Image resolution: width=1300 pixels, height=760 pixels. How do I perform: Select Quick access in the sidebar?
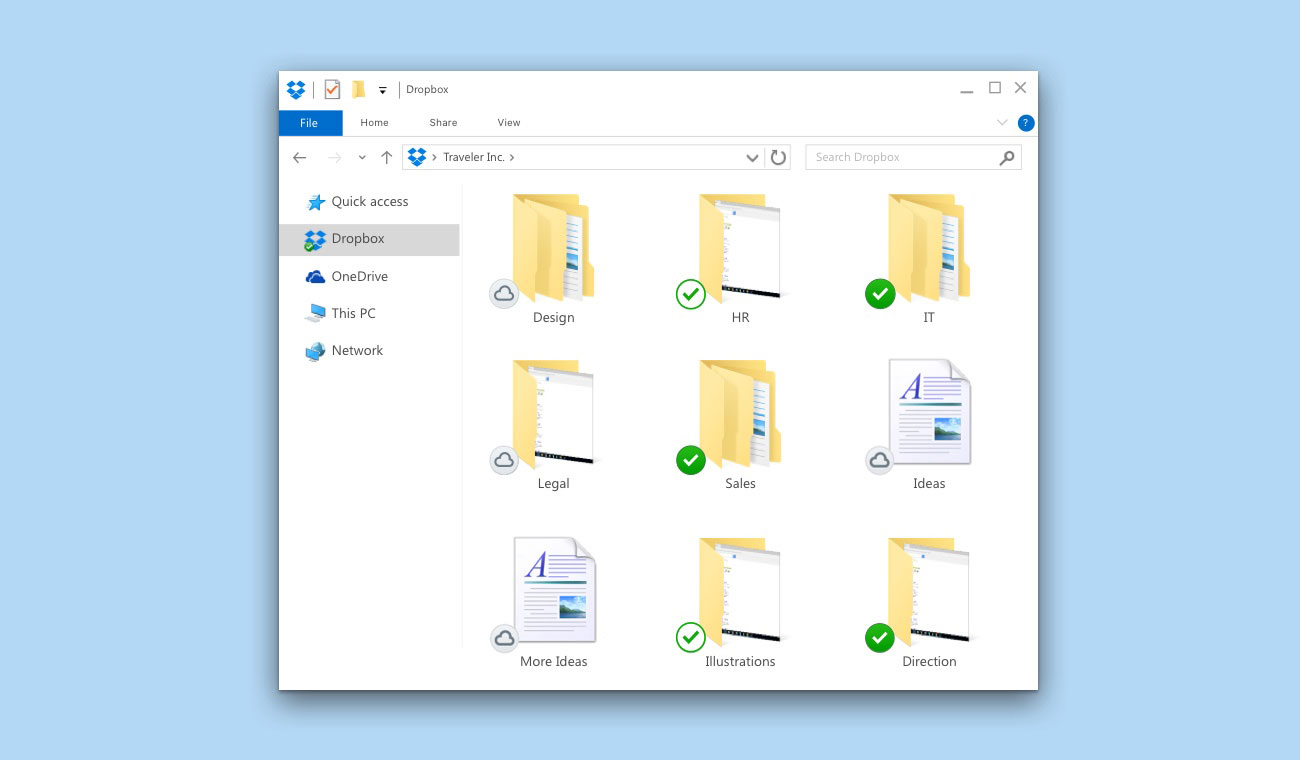pyautogui.click(x=369, y=202)
